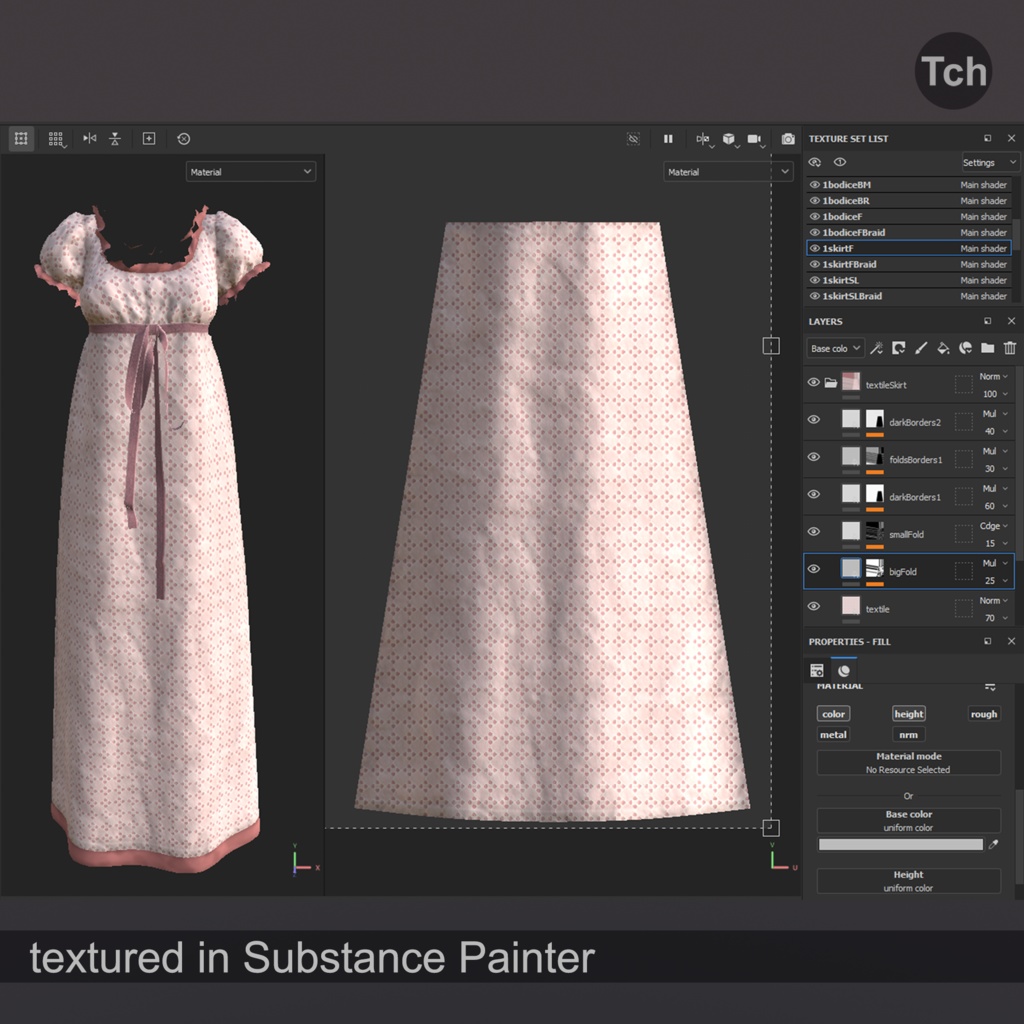
Task: Create a new folder in the Layers panel
Action: tap(988, 348)
